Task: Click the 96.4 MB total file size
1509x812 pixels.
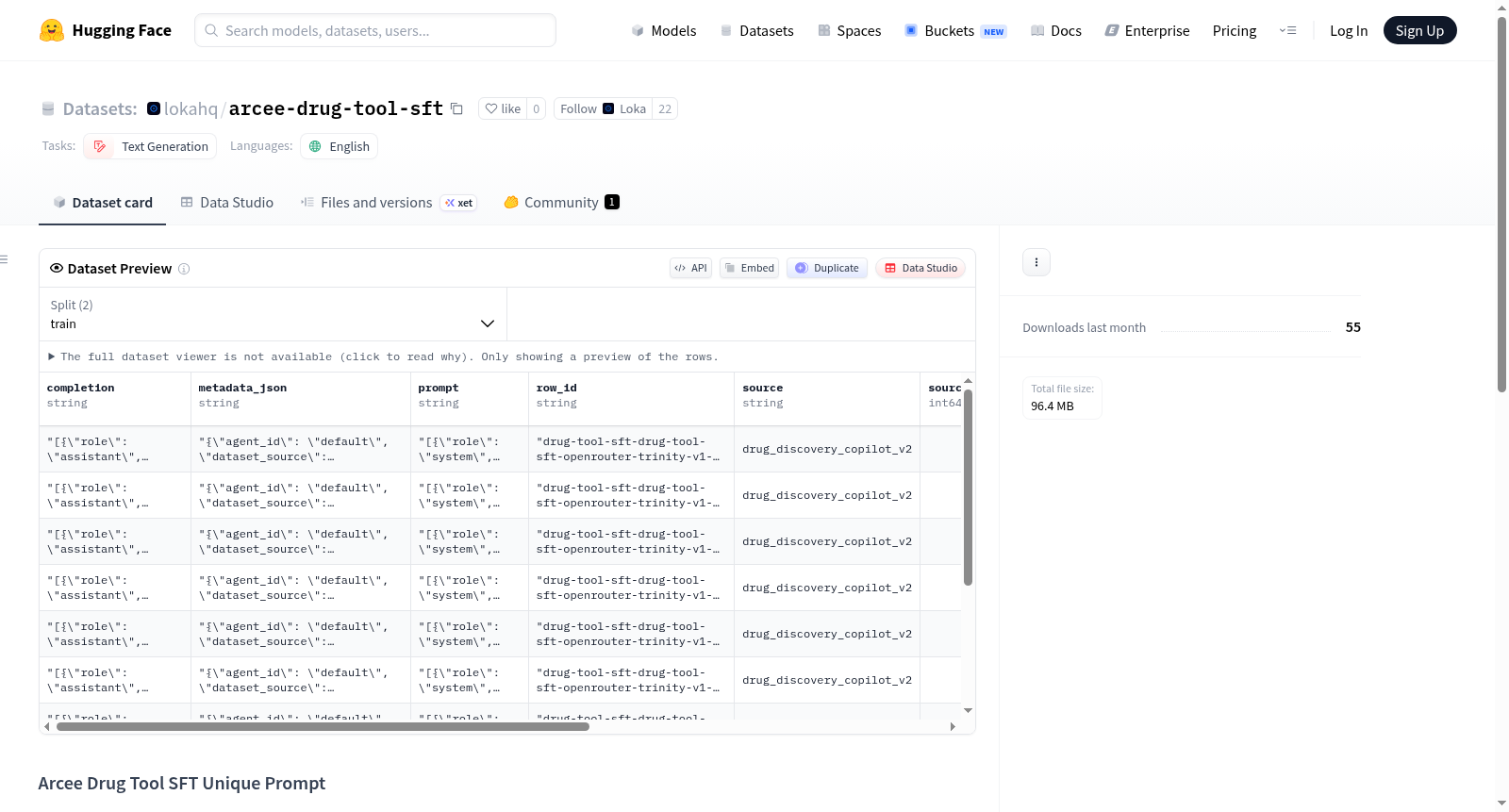Action: (x=1053, y=406)
